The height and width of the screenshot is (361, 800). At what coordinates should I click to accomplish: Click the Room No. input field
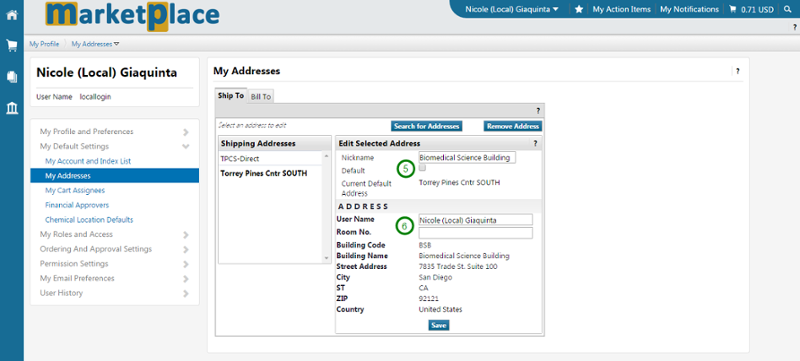(x=476, y=233)
